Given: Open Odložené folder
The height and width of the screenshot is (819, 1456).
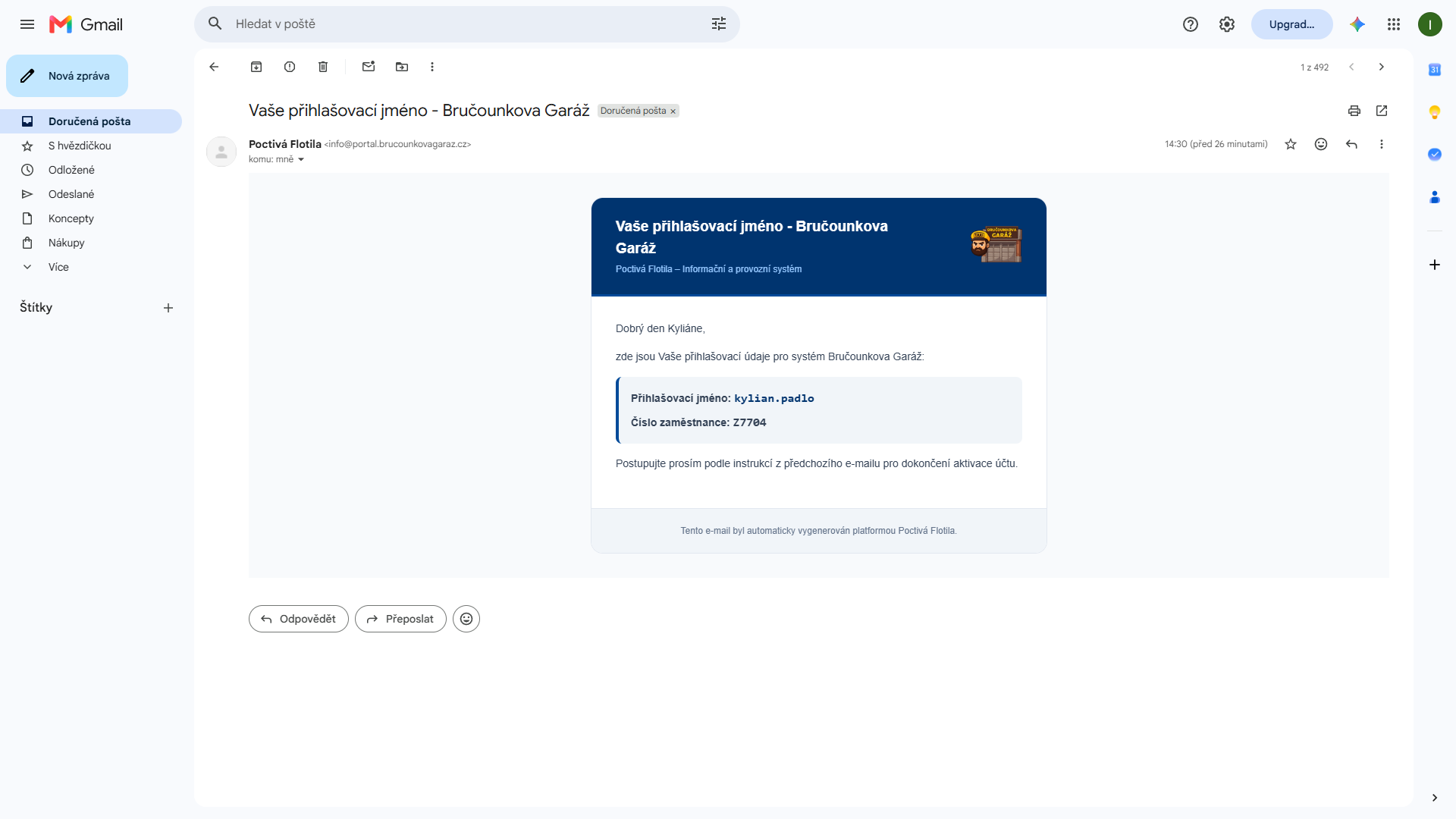Looking at the screenshot, I should (x=91, y=170).
